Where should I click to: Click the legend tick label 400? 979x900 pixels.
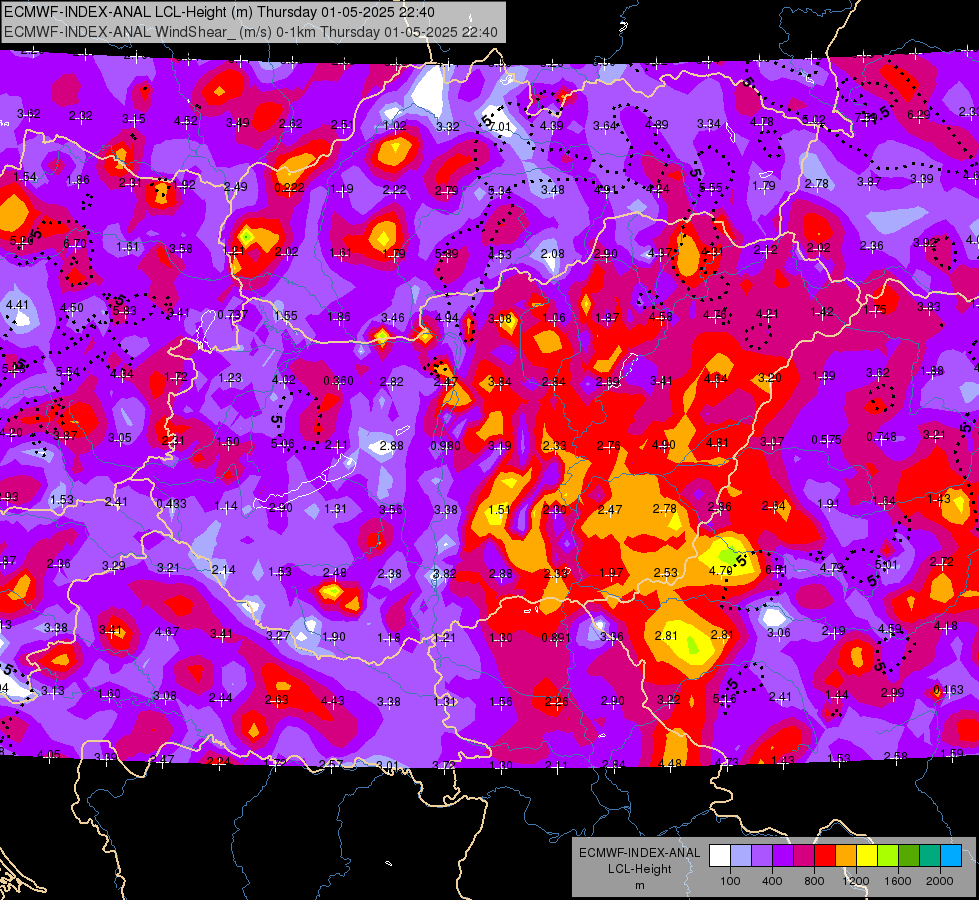pyautogui.click(x=772, y=881)
